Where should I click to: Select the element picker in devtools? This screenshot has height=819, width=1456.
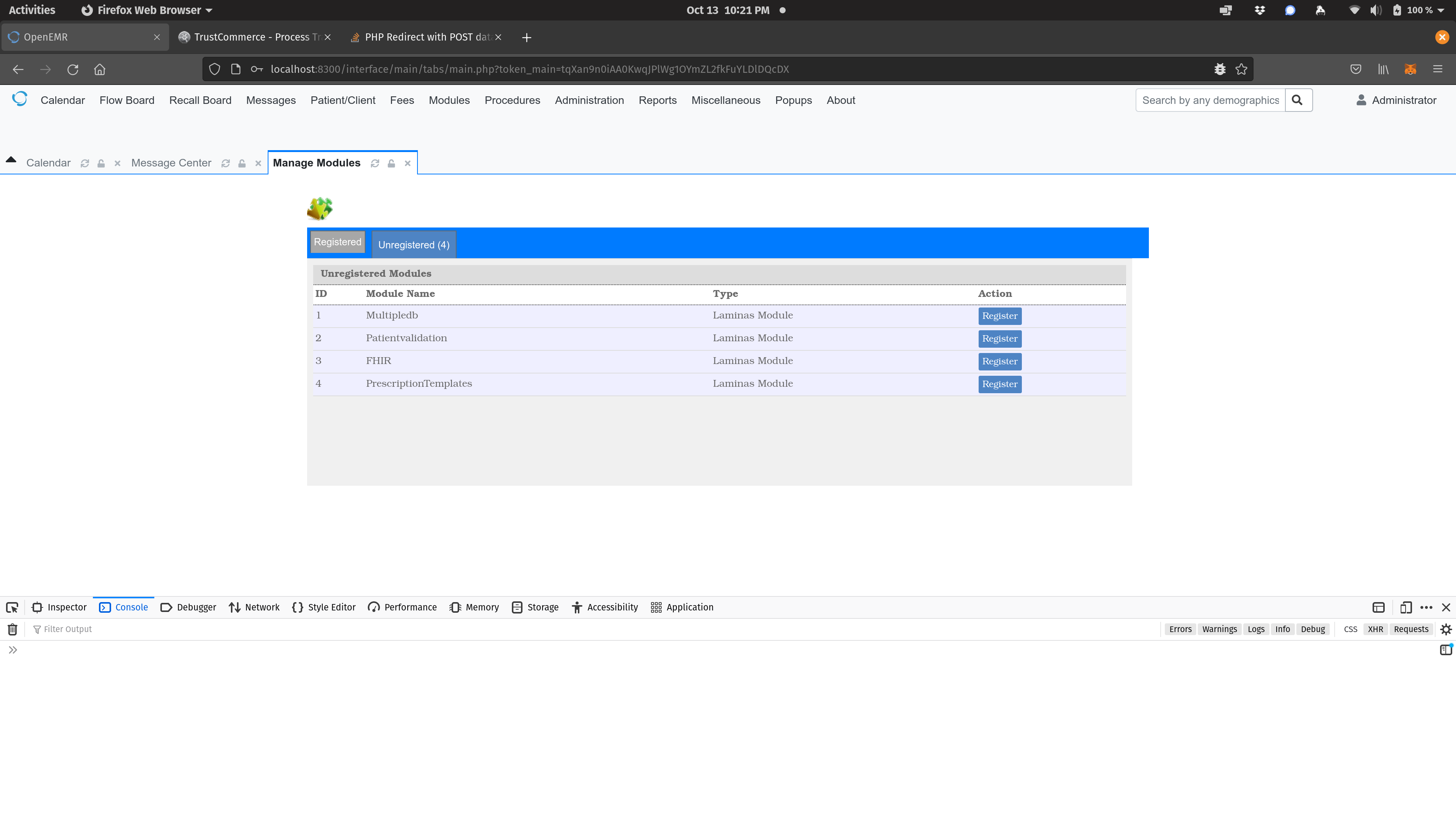coord(12,607)
